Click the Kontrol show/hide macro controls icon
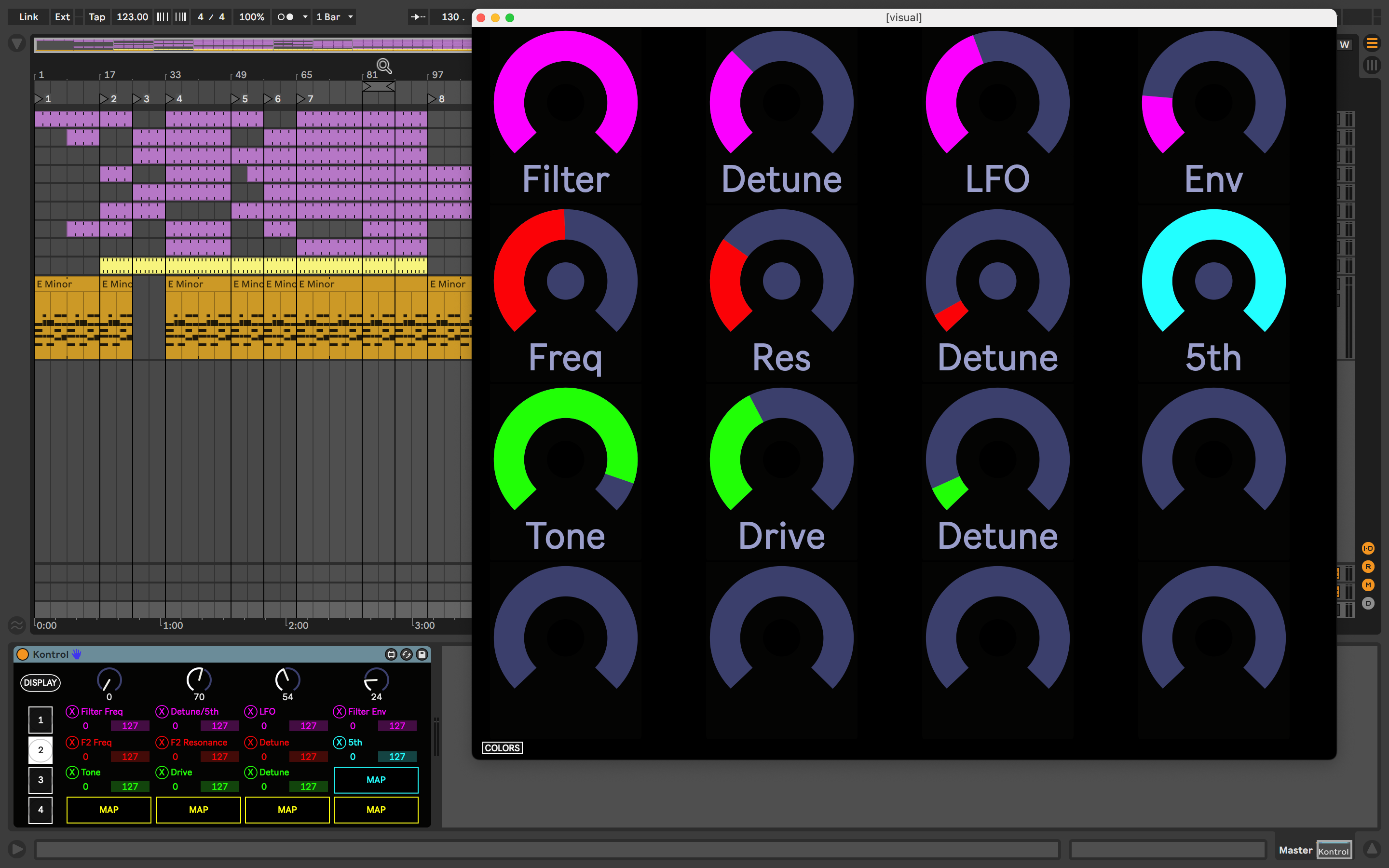The image size is (1389, 868). pos(391,654)
